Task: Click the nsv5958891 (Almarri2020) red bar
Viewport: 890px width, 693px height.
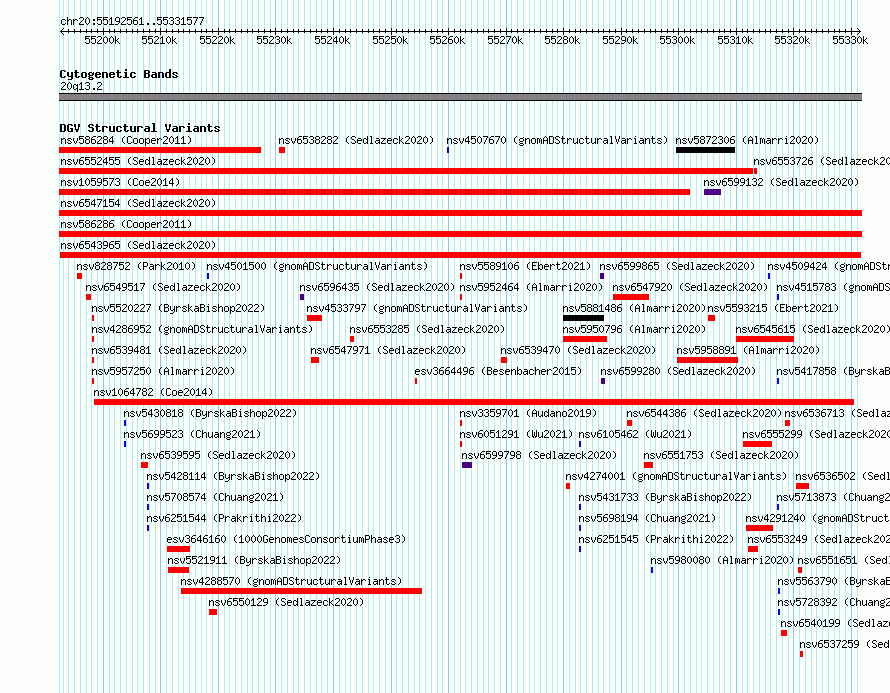Action: [x=707, y=360]
